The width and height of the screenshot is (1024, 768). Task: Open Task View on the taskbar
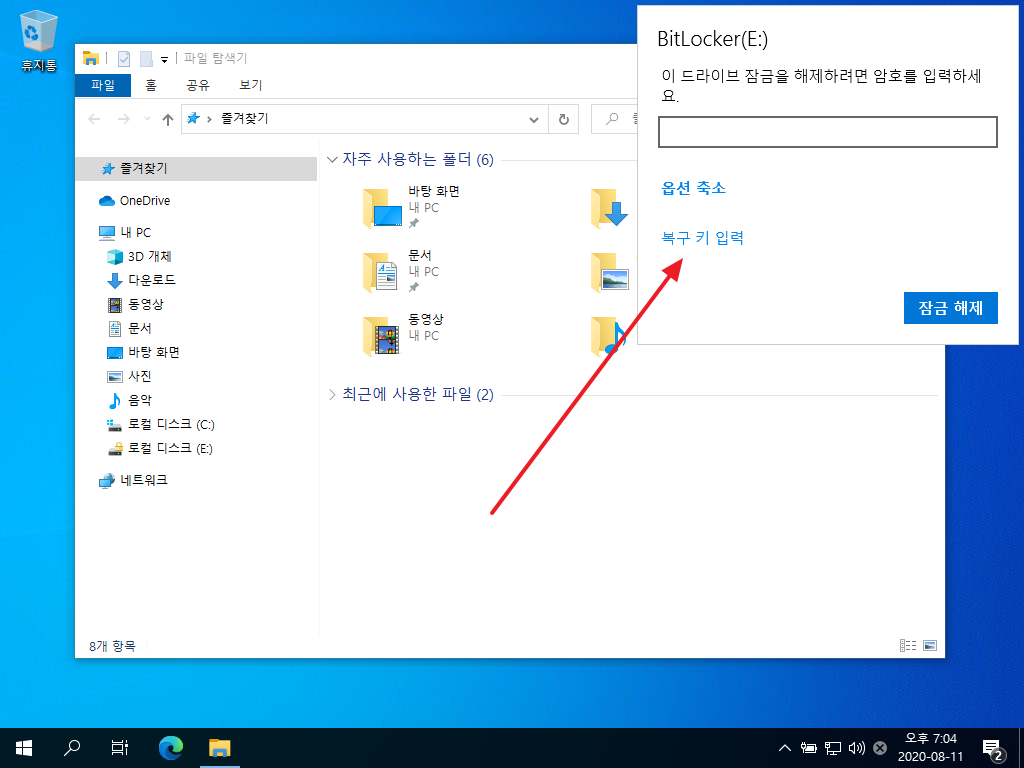coord(120,748)
